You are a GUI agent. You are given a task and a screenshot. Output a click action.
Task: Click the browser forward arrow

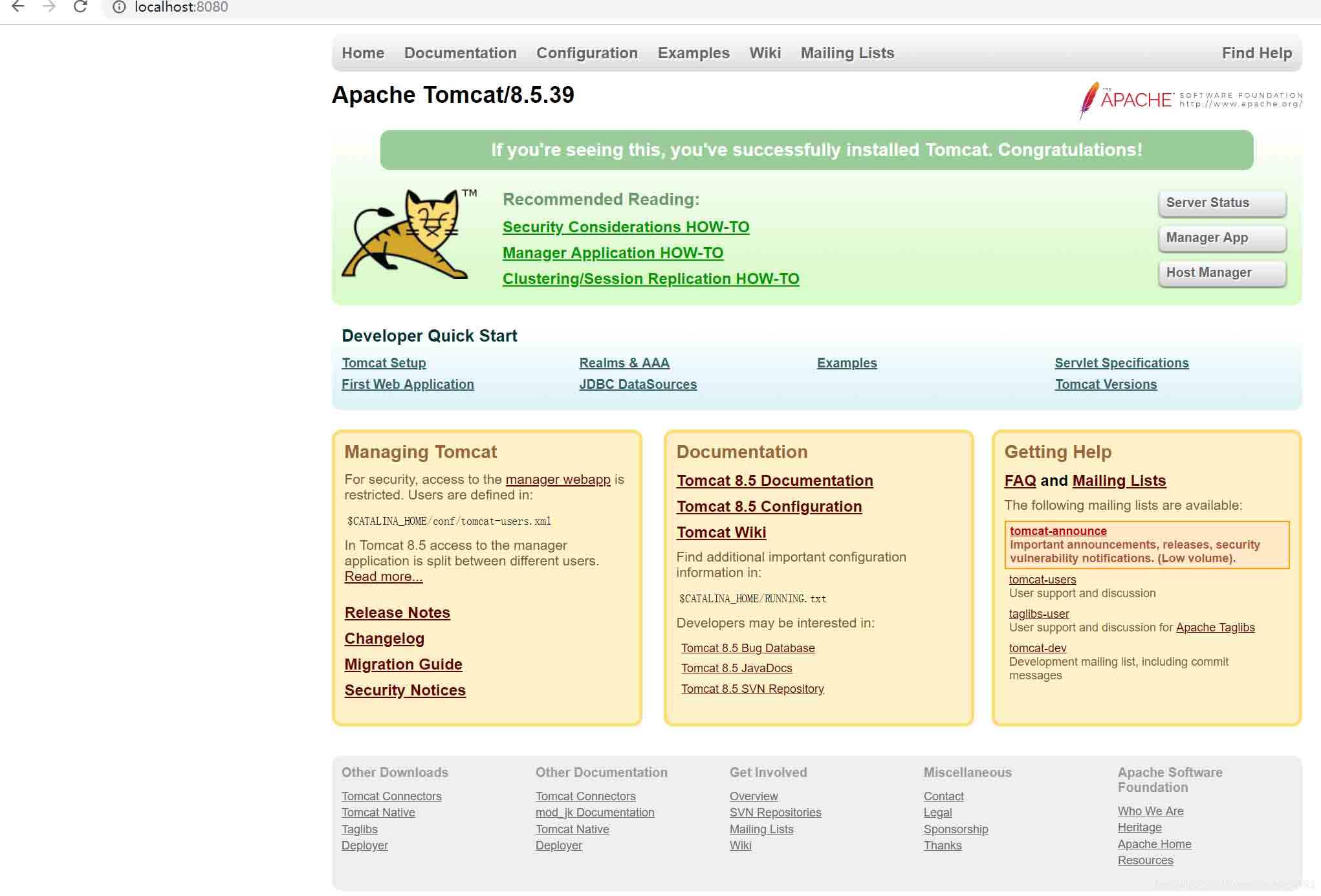point(49,6)
